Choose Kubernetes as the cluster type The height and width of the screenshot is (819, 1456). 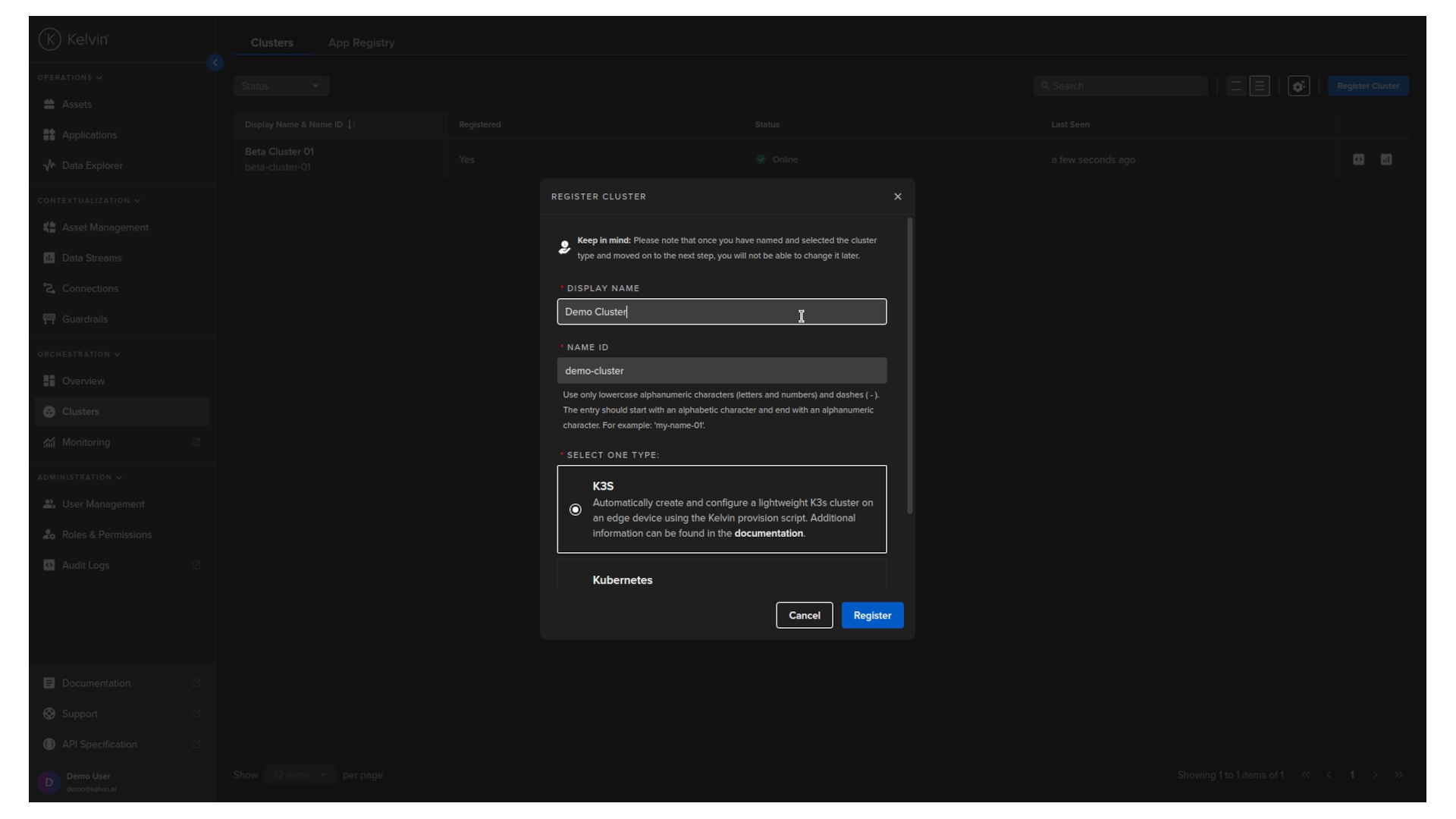tap(622, 579)
